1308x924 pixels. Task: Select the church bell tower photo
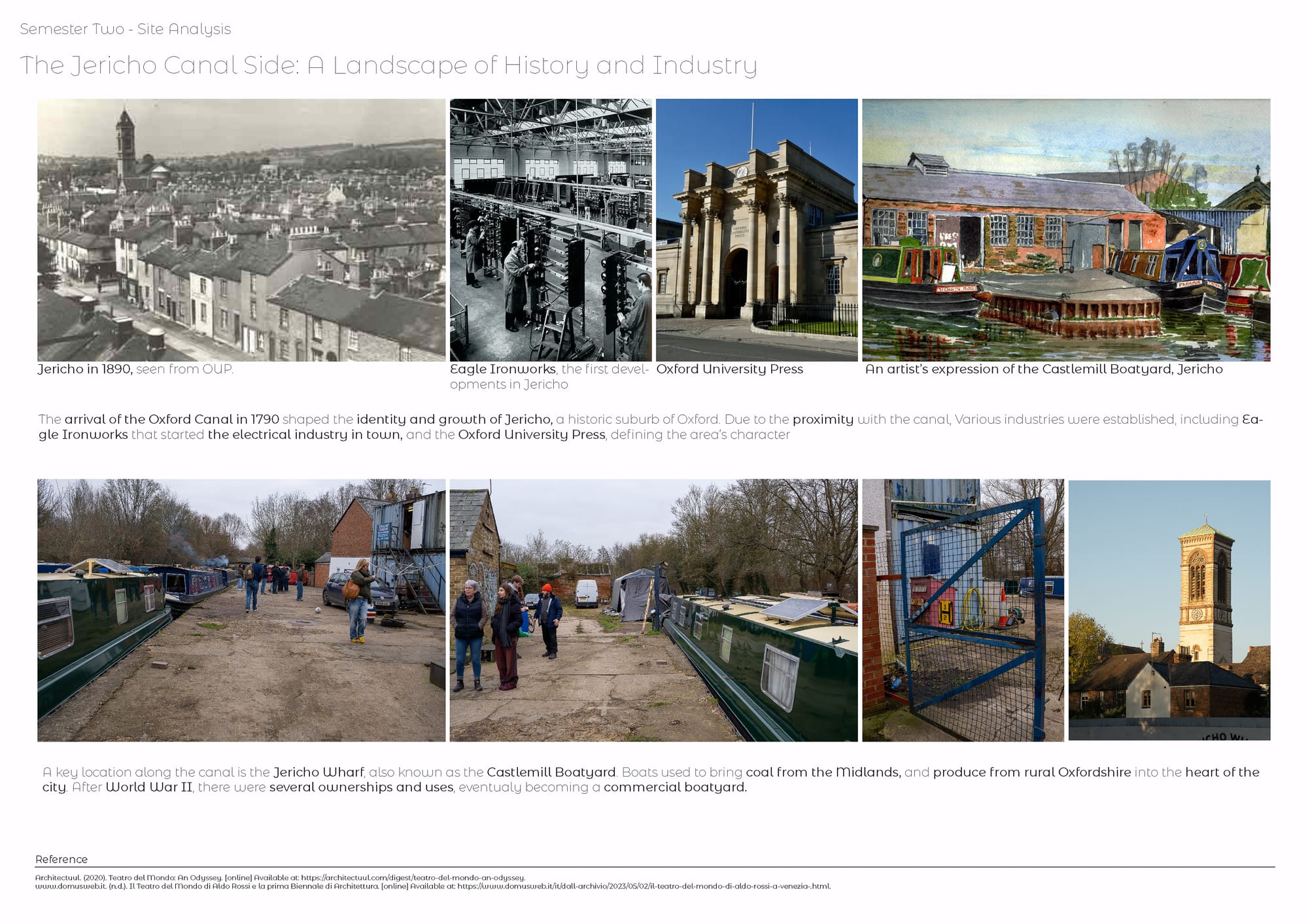coord(1169,609)
